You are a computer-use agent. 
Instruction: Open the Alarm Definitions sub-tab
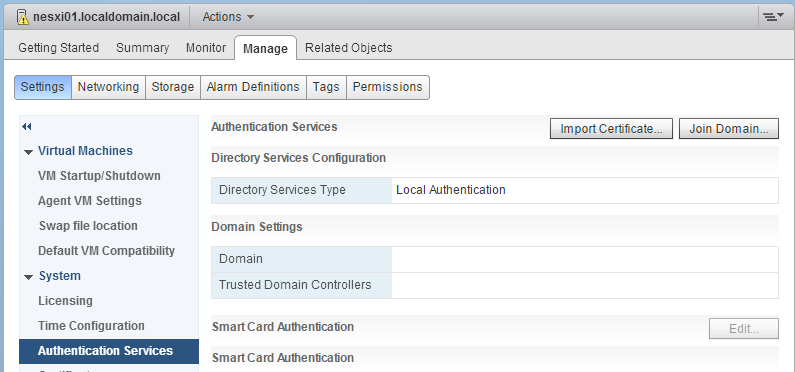pos(253,87)
